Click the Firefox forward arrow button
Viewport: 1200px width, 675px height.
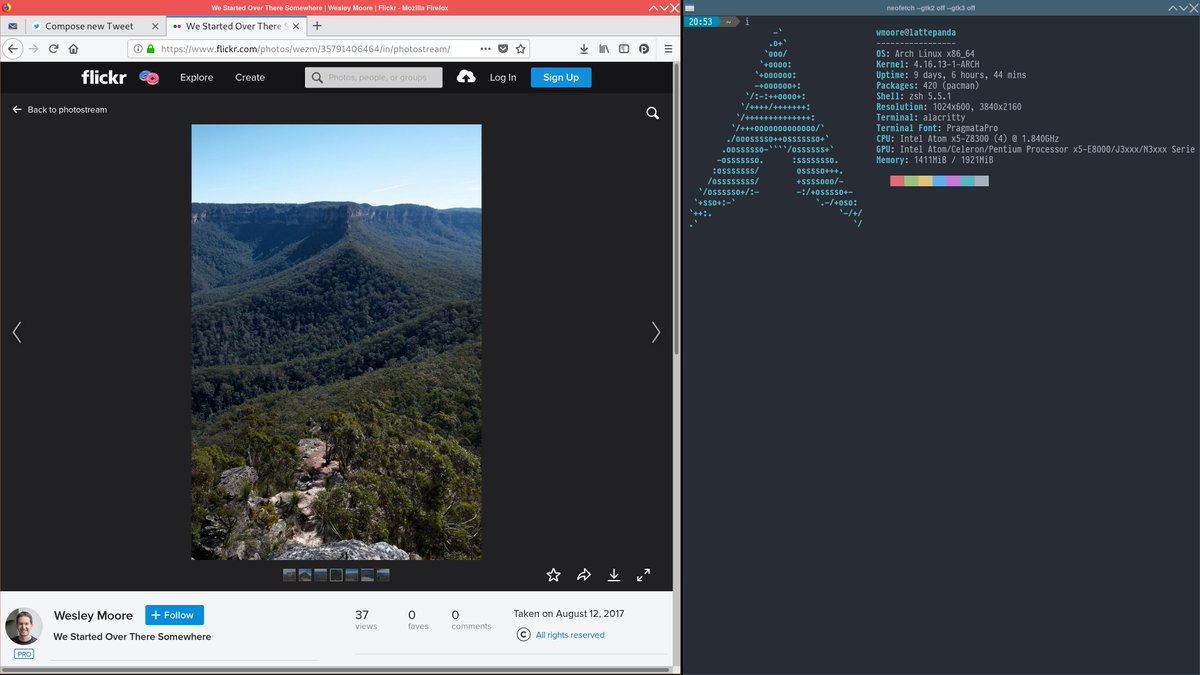click(x=33, y=48)
